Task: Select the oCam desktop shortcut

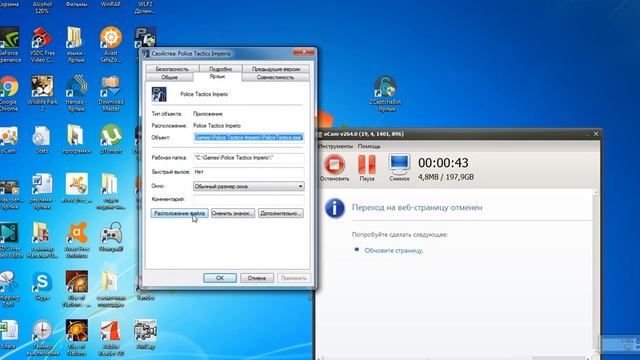Action: 8,140
